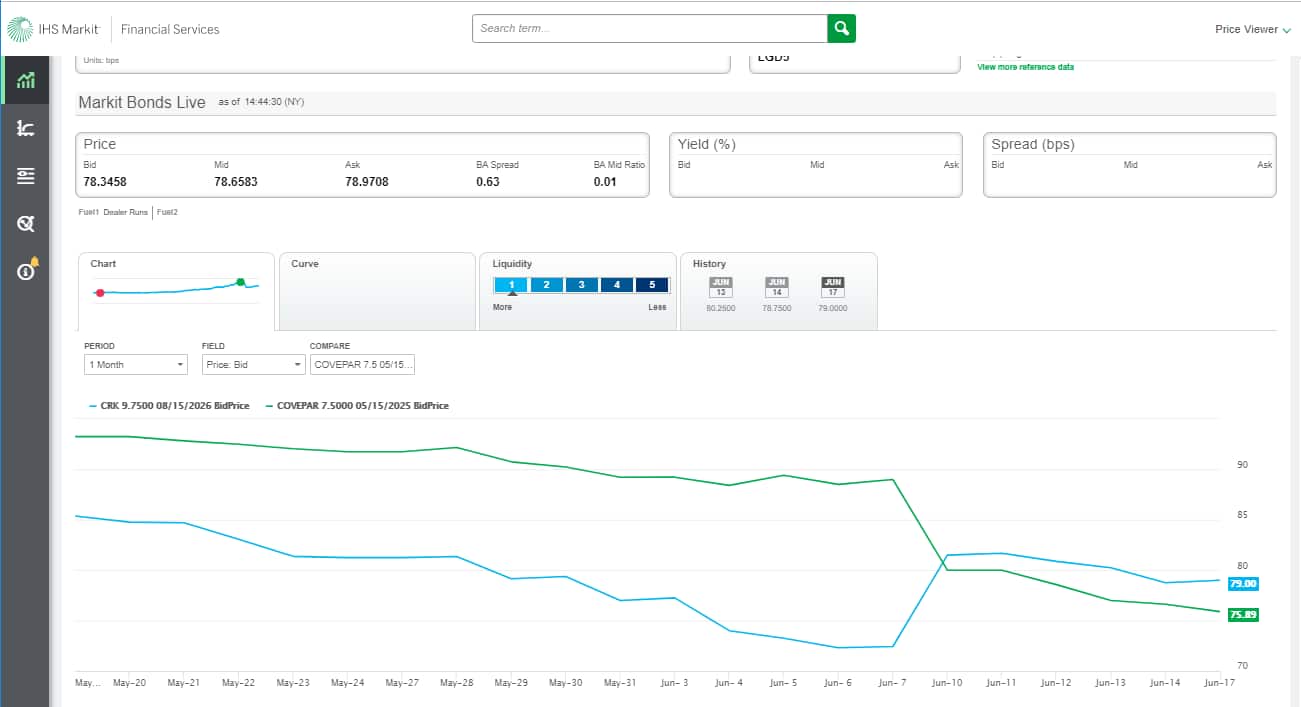This screenshot has width=1301, height=707.
Task: Click the Ask price value 78.9708
Action: [367, 182]
